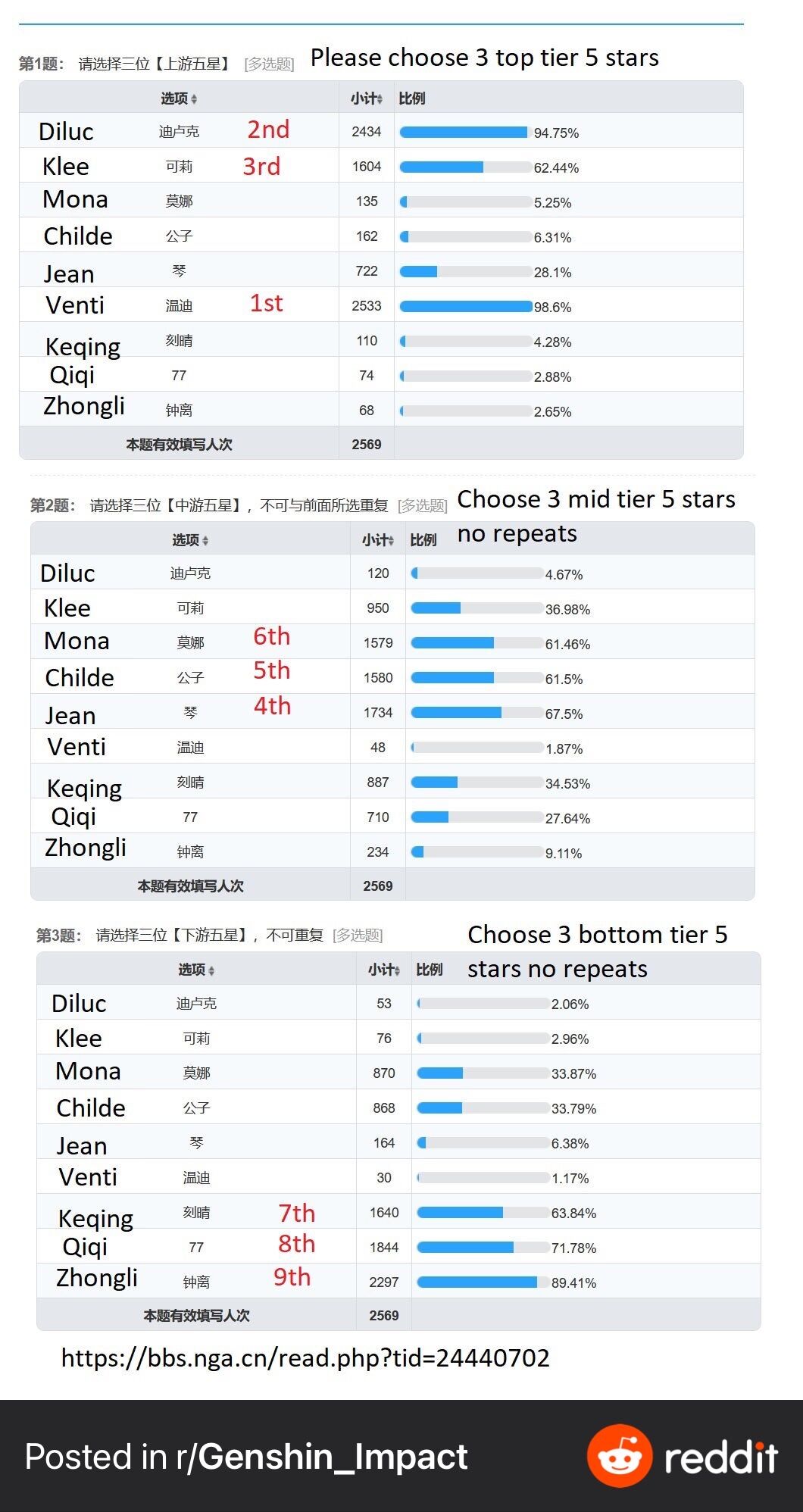Click the Reddit logo icon

click(619, 1455)
